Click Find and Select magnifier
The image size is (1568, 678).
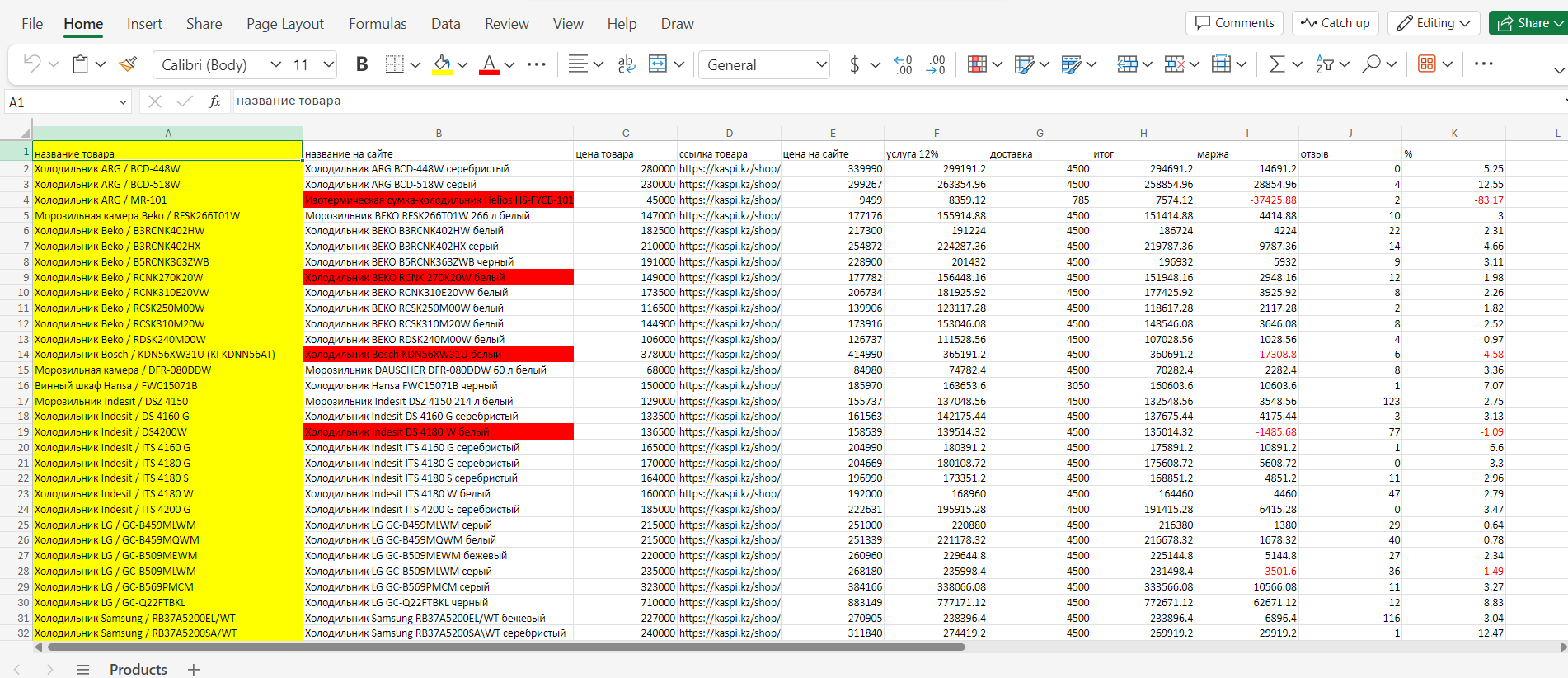[x=1371, y=64]
